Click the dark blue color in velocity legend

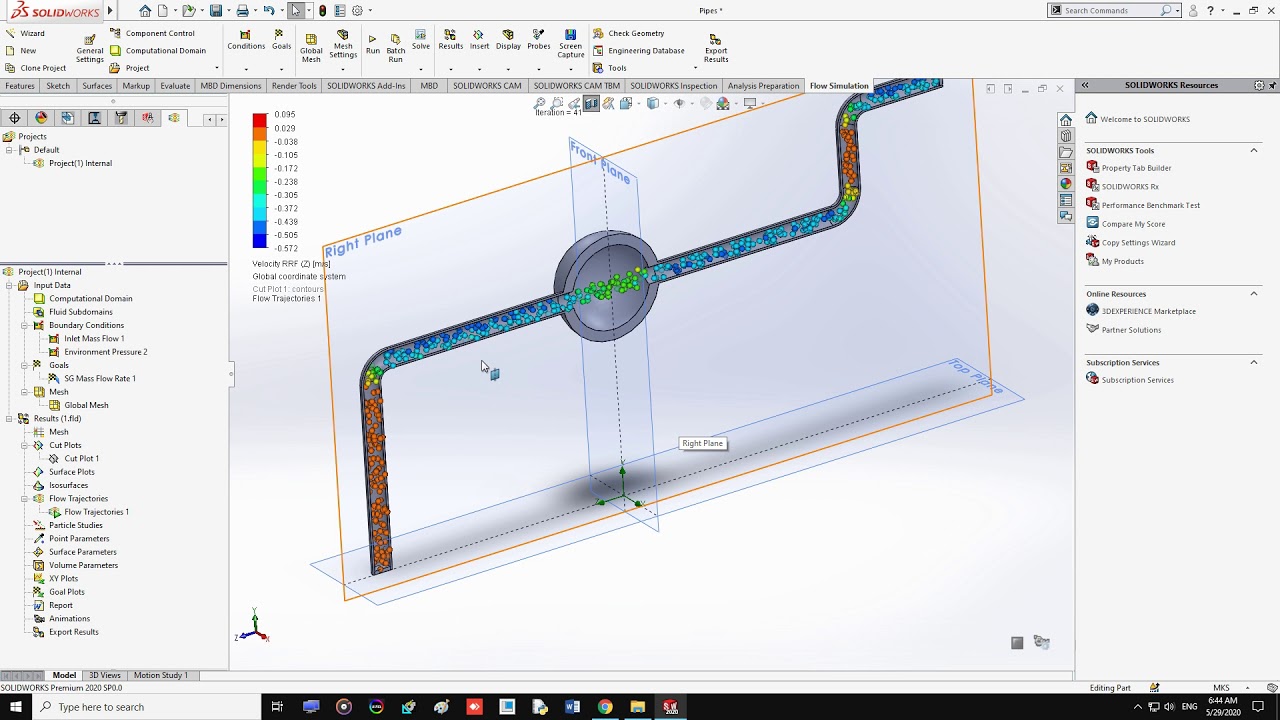pyautogui.click(x=260, y=240)
